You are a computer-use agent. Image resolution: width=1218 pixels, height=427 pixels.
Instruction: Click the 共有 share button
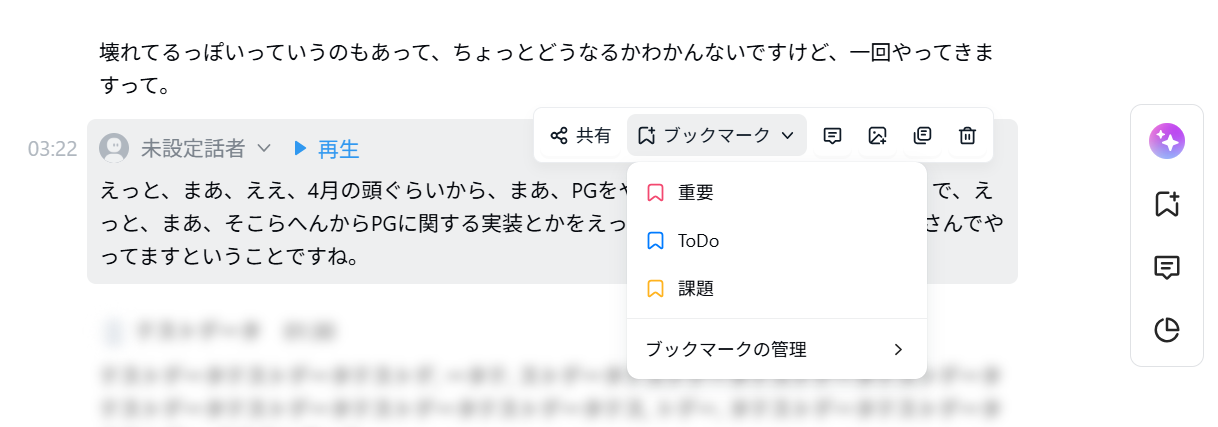581,135
